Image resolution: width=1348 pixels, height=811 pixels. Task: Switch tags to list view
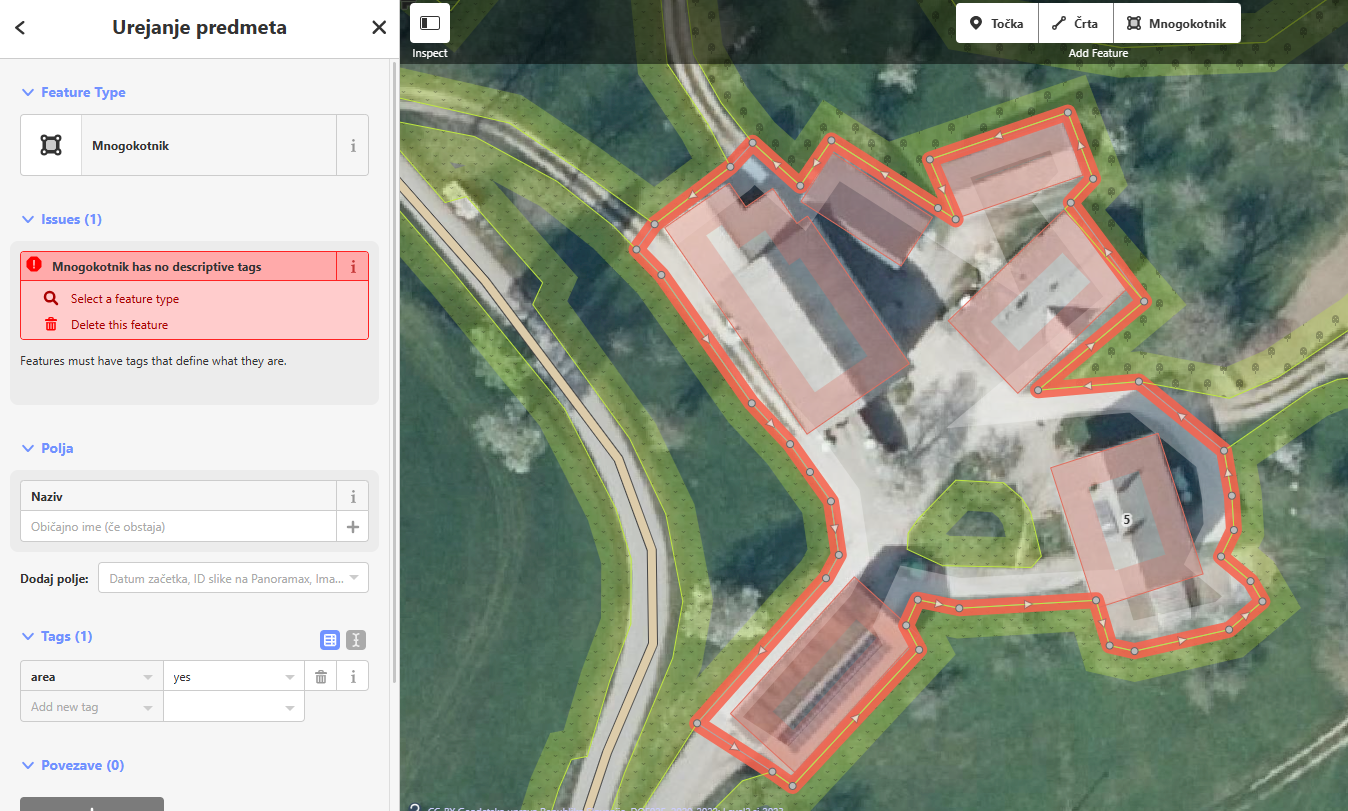(x=330, y=640)
